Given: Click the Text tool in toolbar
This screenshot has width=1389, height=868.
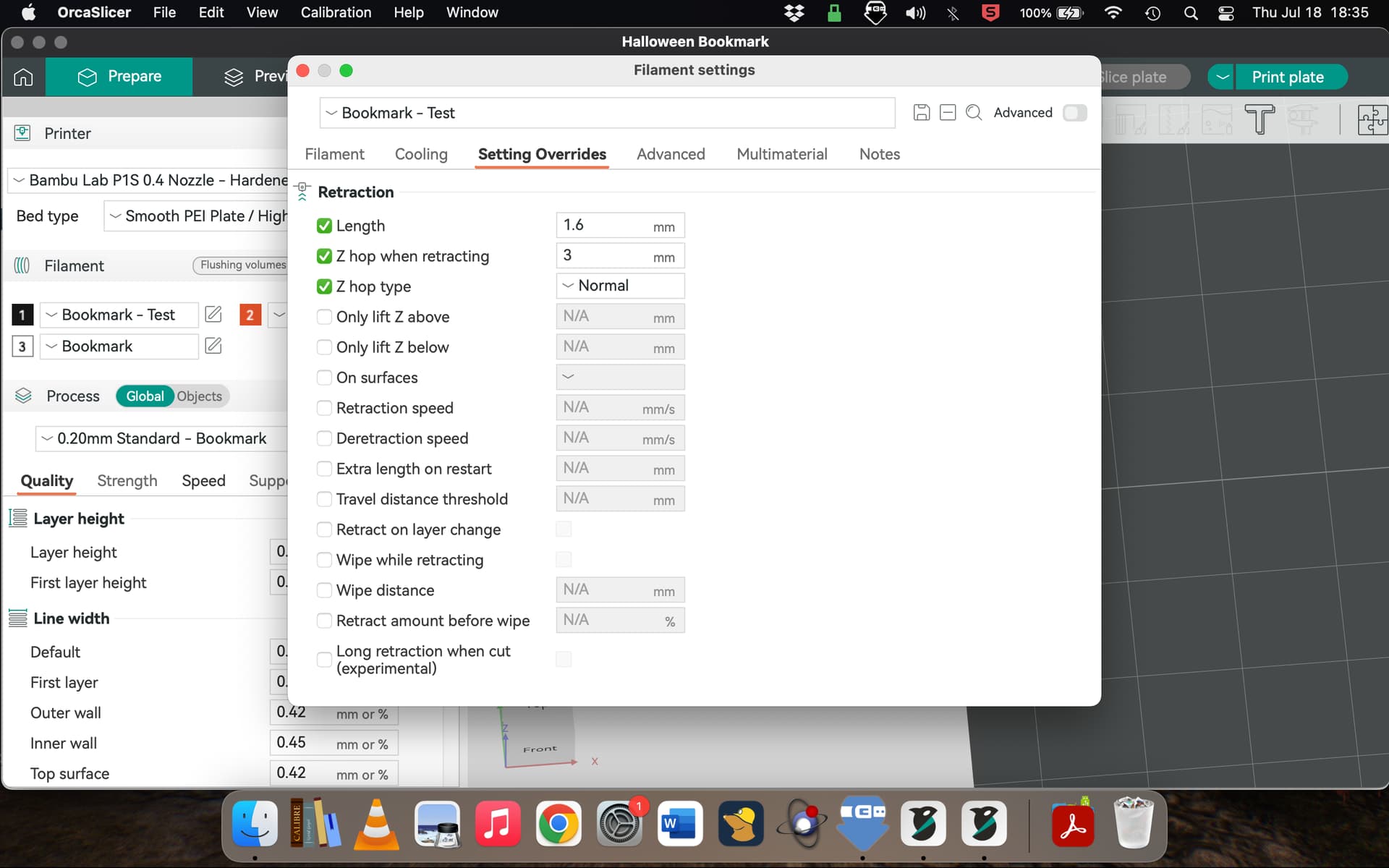Looking at the screenshot, I should coord(1260,119).
